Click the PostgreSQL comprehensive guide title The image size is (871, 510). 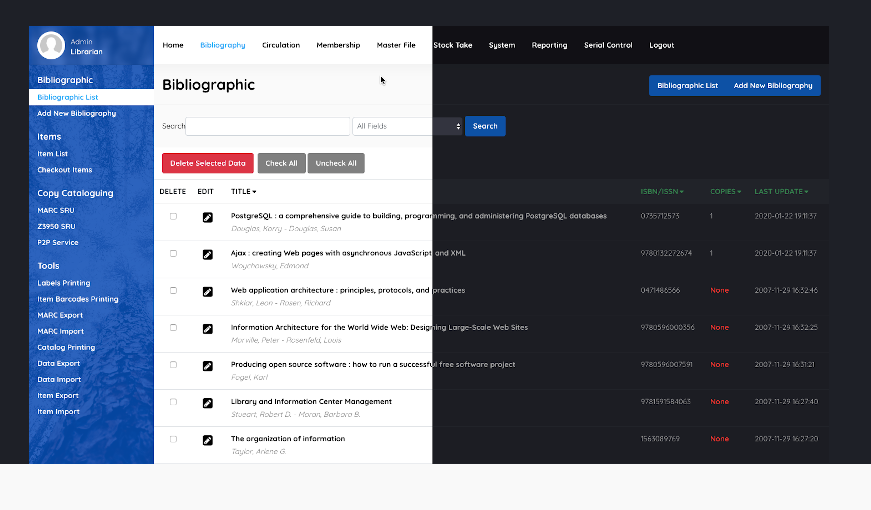(x=419, y=216)
